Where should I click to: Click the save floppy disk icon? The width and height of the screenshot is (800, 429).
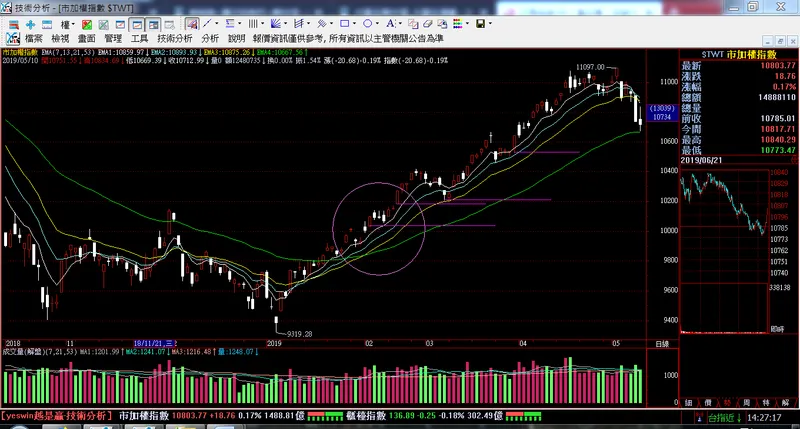coord(480,23)
